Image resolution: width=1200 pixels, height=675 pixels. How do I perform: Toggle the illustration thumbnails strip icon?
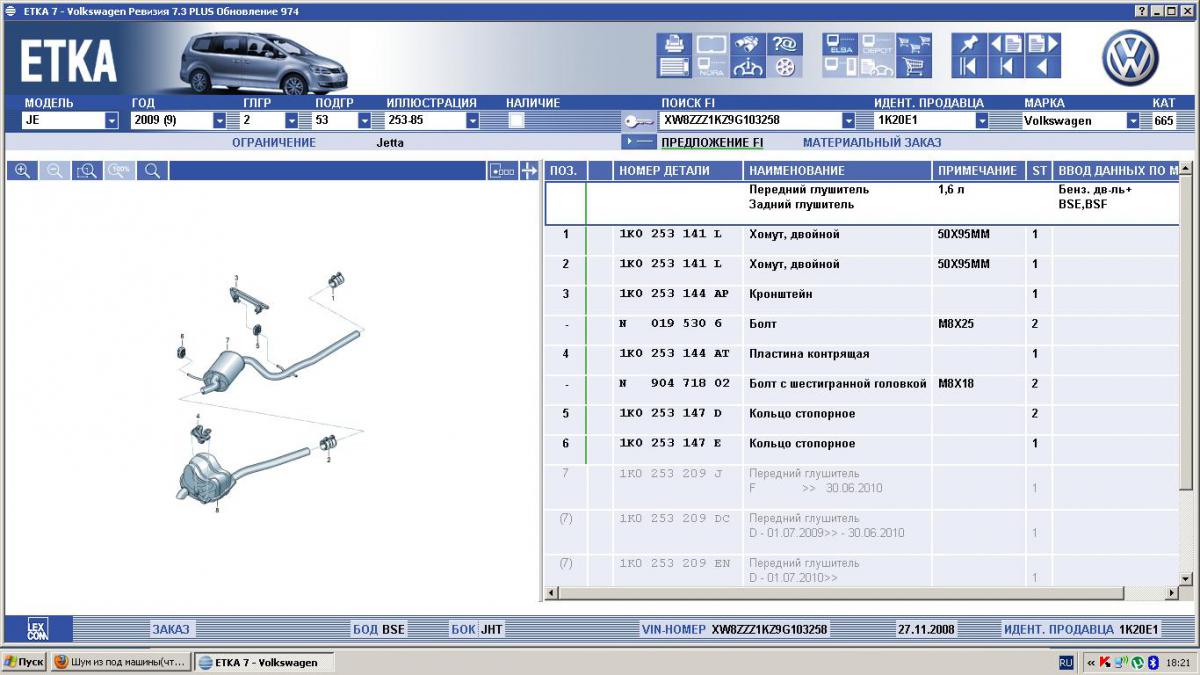click(x=502, y=171)
